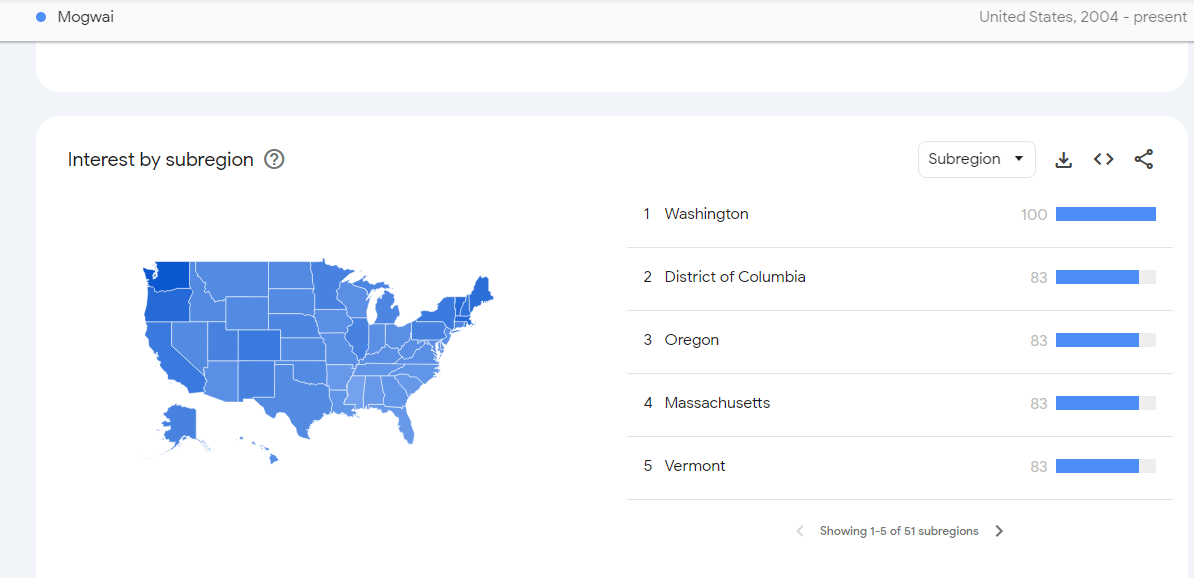Go to previous page of subregions
Image resolution: width=1194 pixels, height=578 pixels.
[800, 531]
